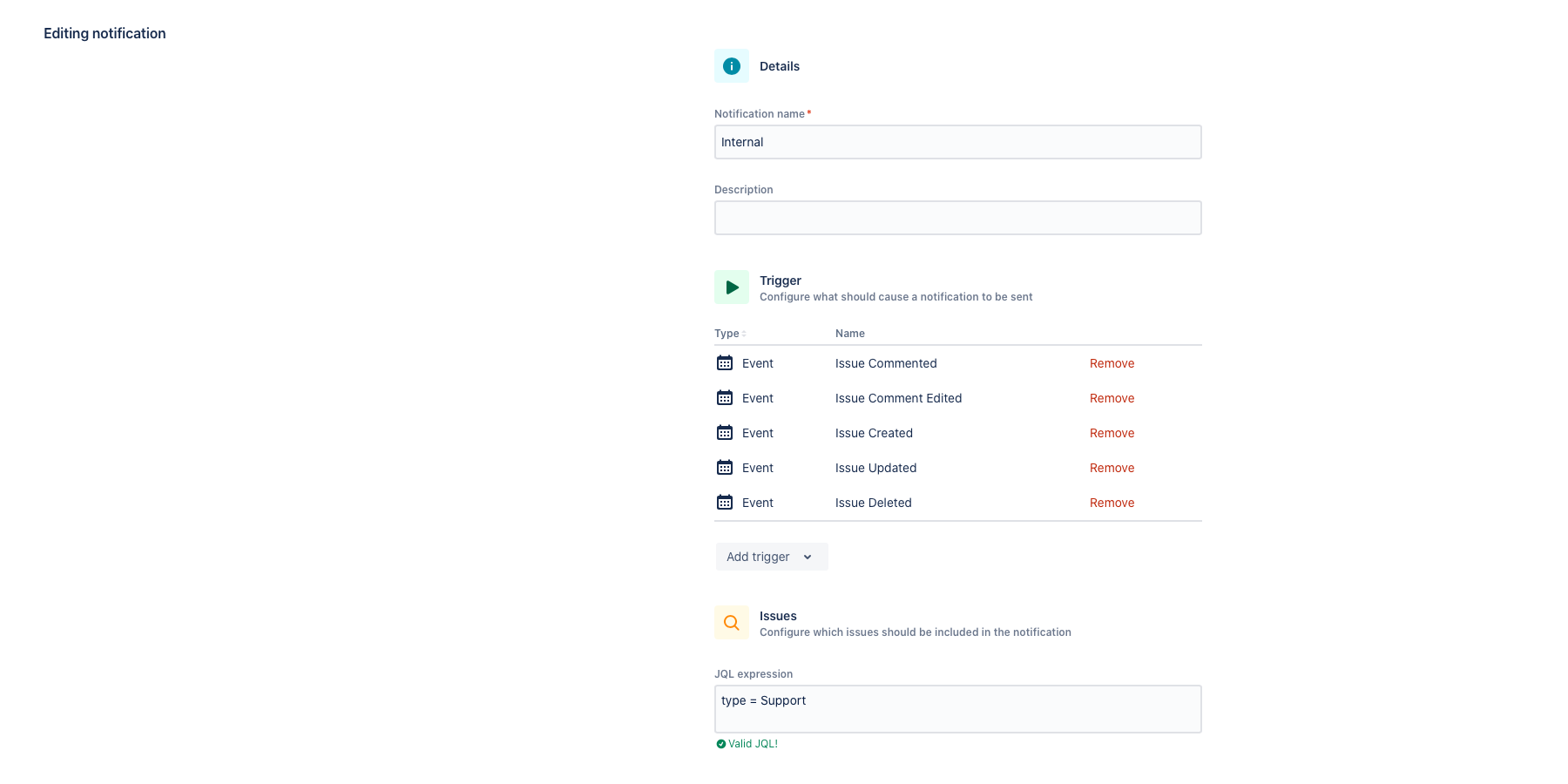Open the Add trigger dropdown
The image size is (1568, 784).
(771, 557)
